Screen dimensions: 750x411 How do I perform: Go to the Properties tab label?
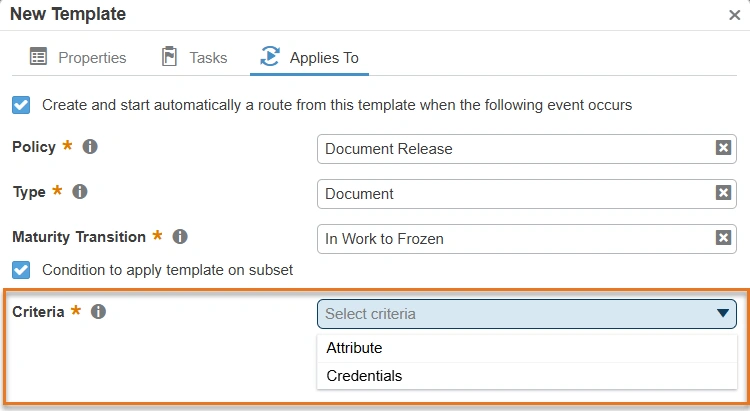[92, 57]
